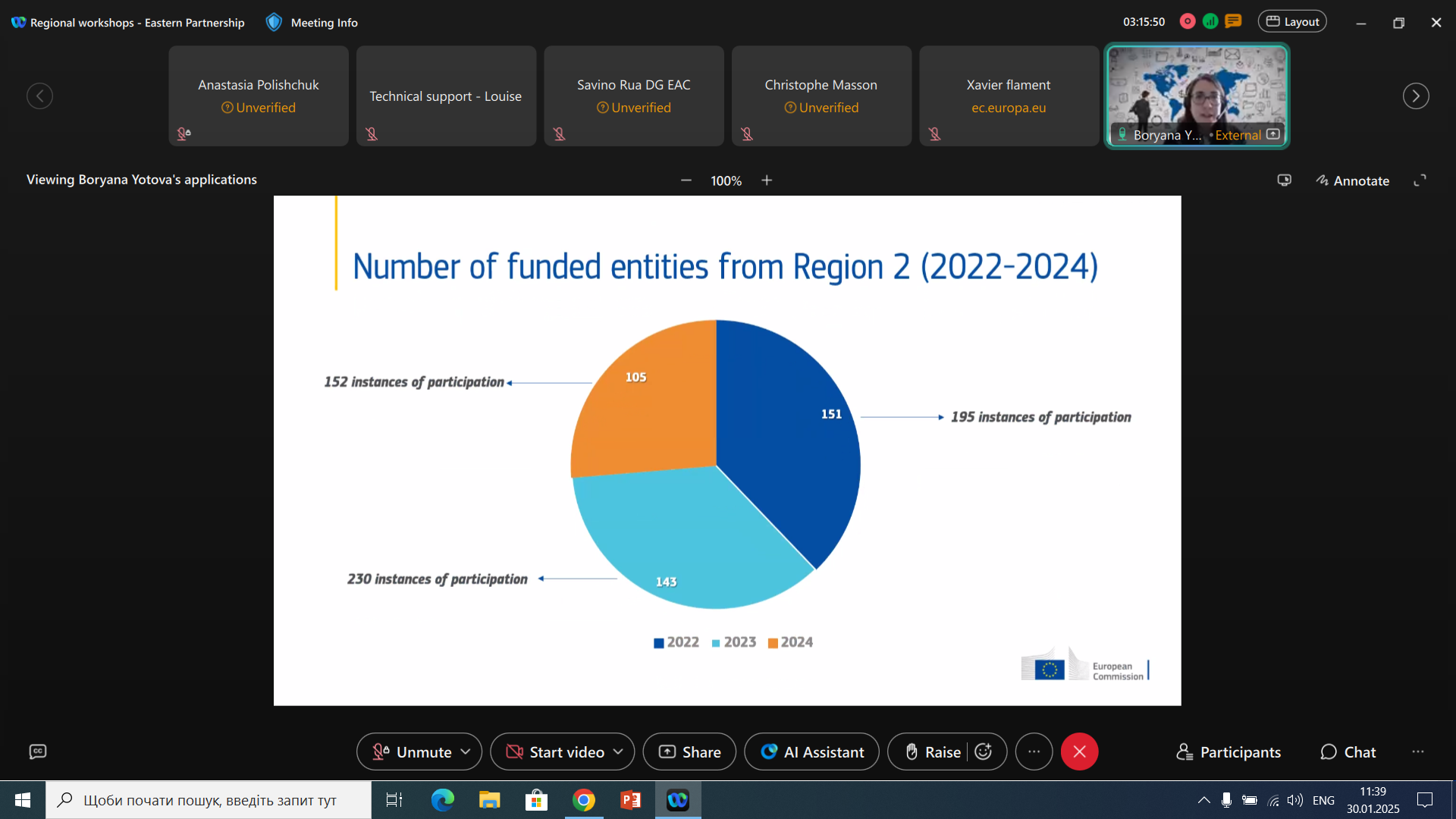
Task: Zoom in shared content with plus
Action: [767, 180]
